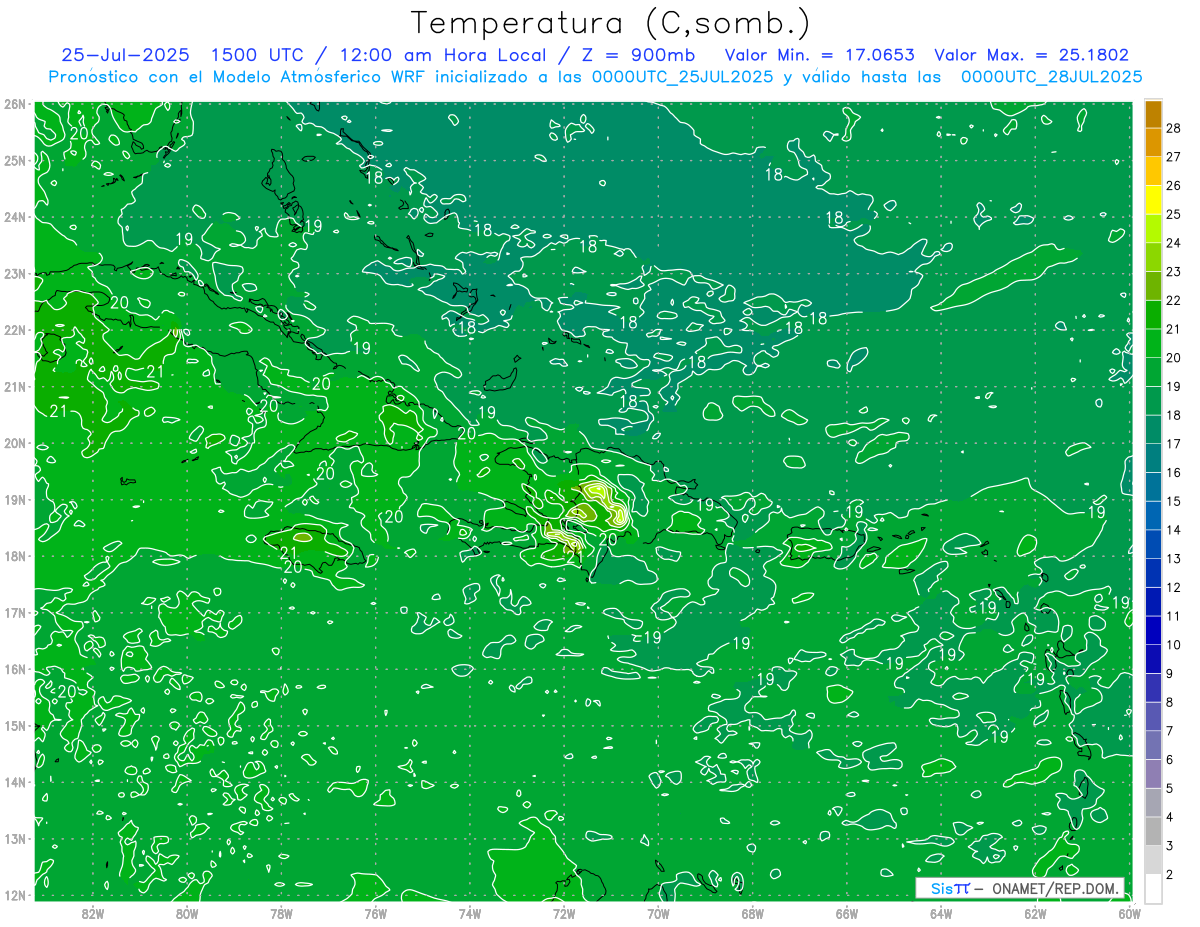The height and width of the screenshot is (927, 1200).
Task: Click the '2' value on the color scale
Action: tap(1170, 874)
